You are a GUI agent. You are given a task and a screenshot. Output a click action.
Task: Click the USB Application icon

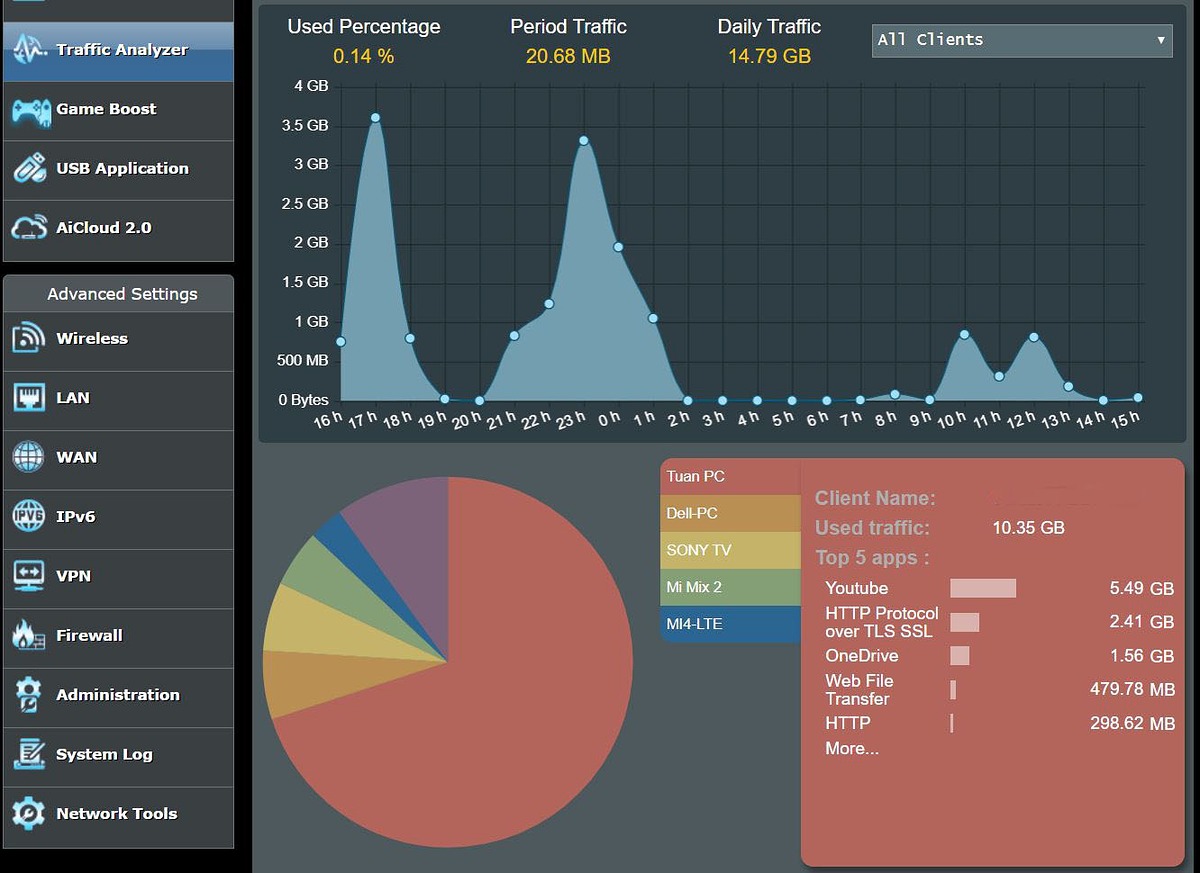click(x=29, y=168)
